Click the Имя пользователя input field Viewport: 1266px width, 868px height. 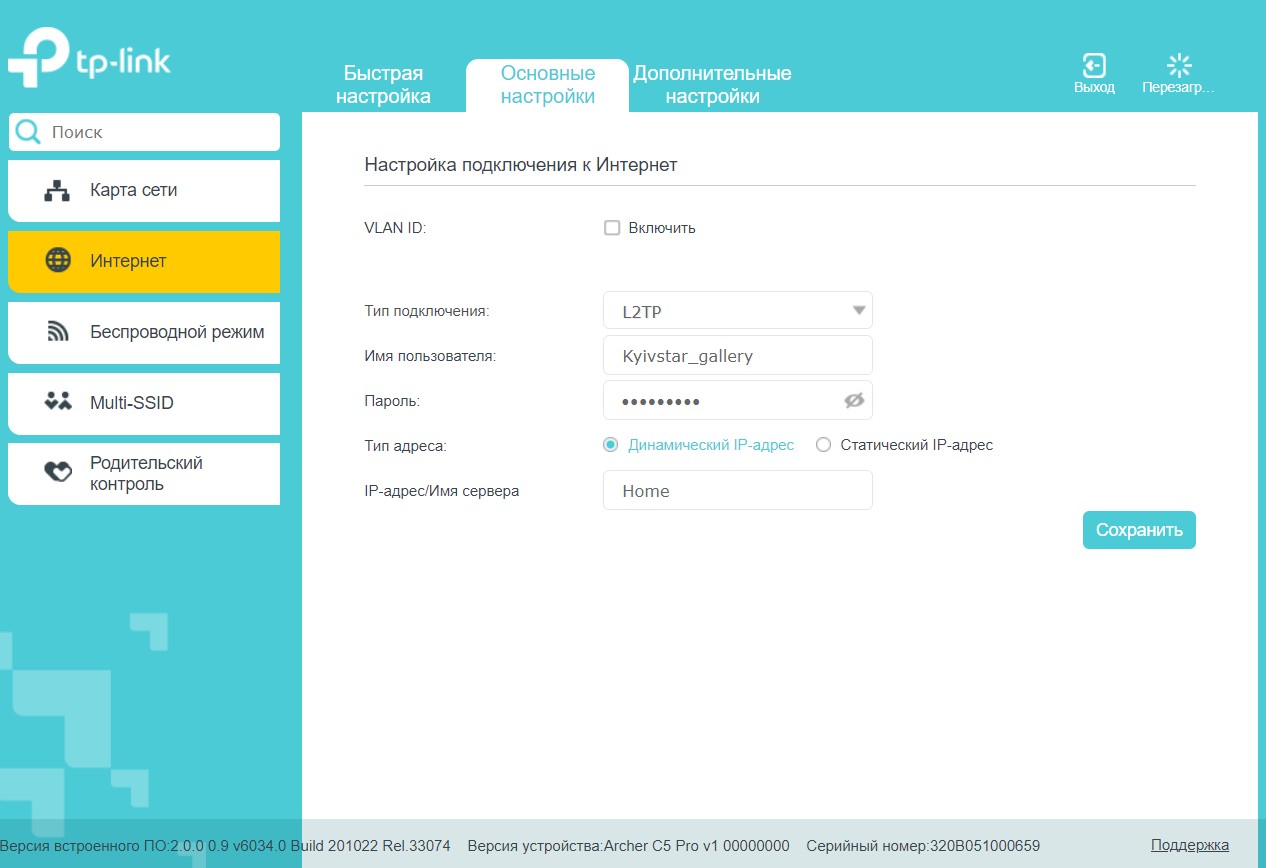point(738,356)
